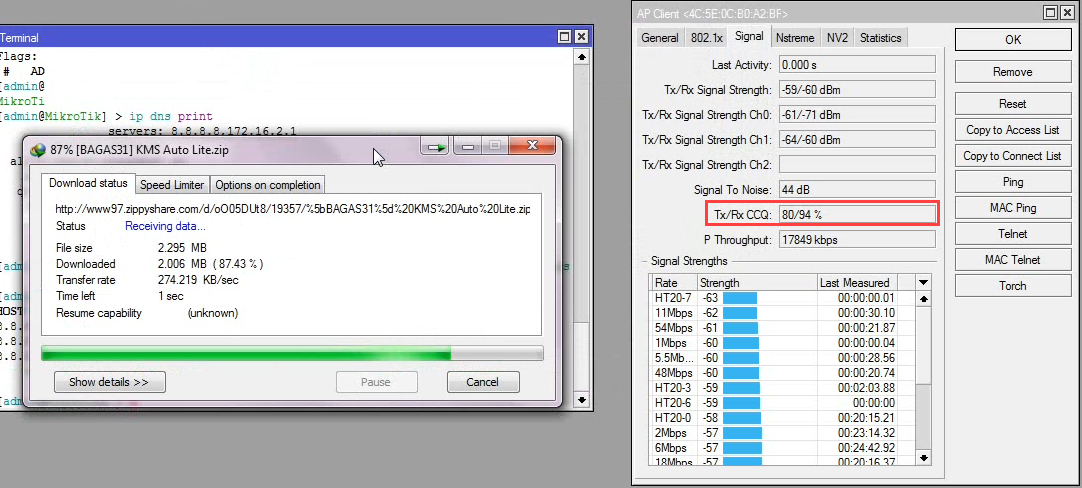Screen dimensions: 1082x488
Task: Open the Speed Limiter tab
Action: point(172,185)
